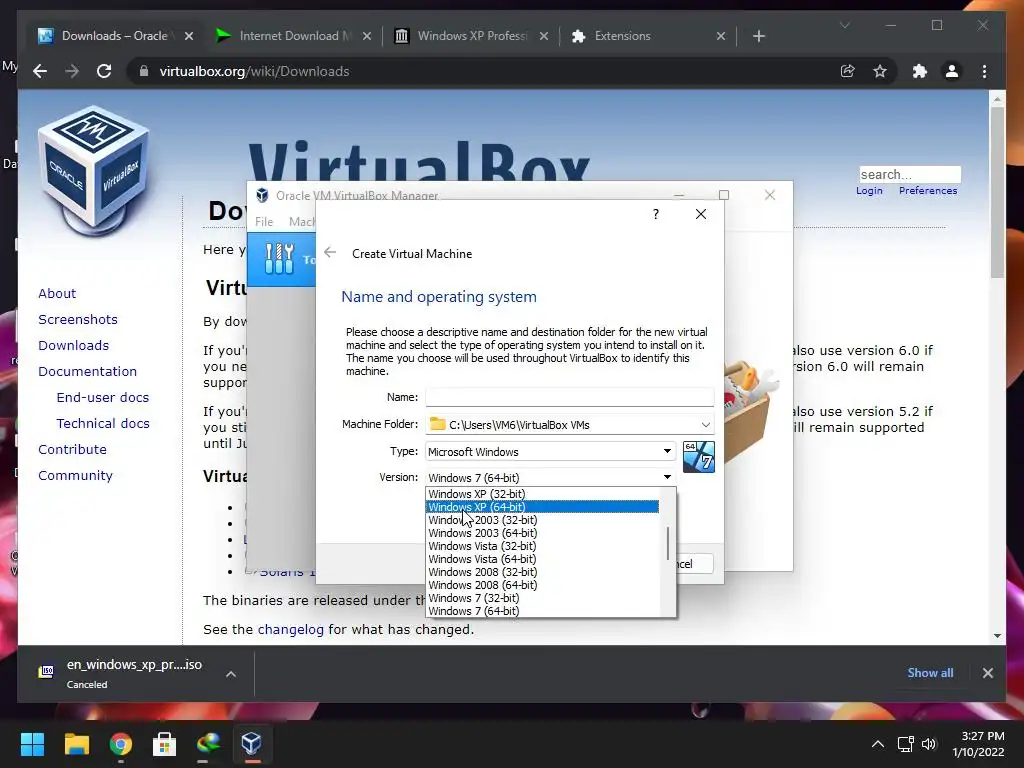The height and width of the screenshot is (768, 1024).
Task: Open the Community link
Action: [75, 475]
